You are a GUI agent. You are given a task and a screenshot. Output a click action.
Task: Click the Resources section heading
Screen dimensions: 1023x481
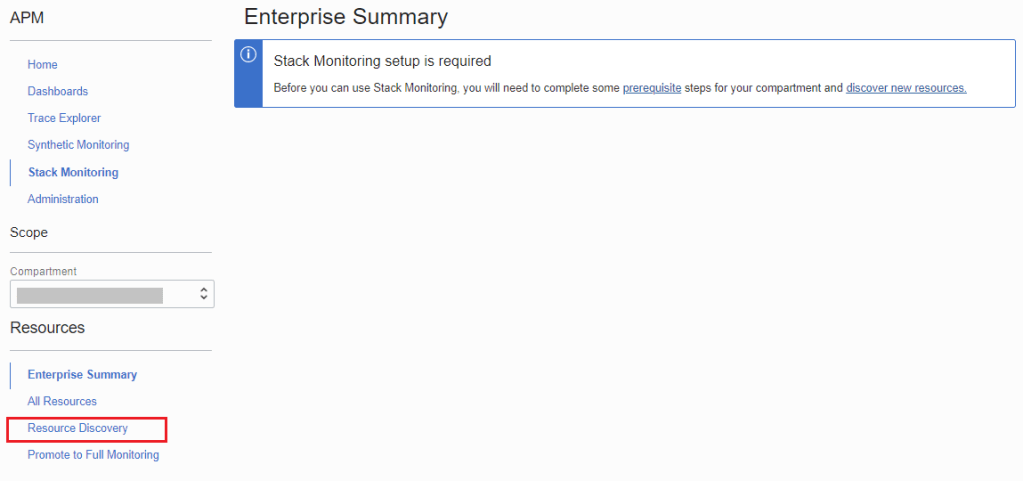coord(47,327)
